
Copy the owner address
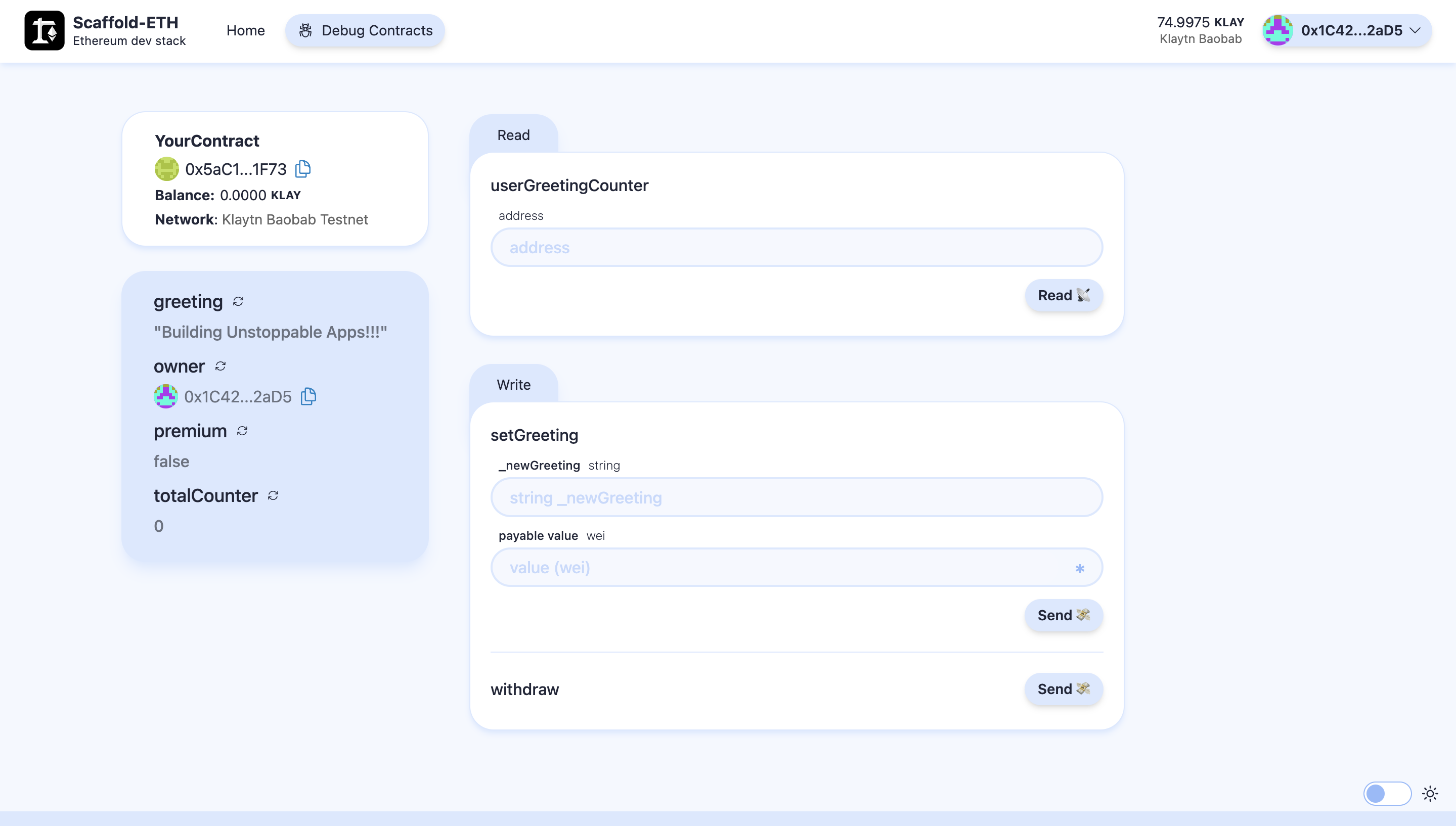coord(308,396)
